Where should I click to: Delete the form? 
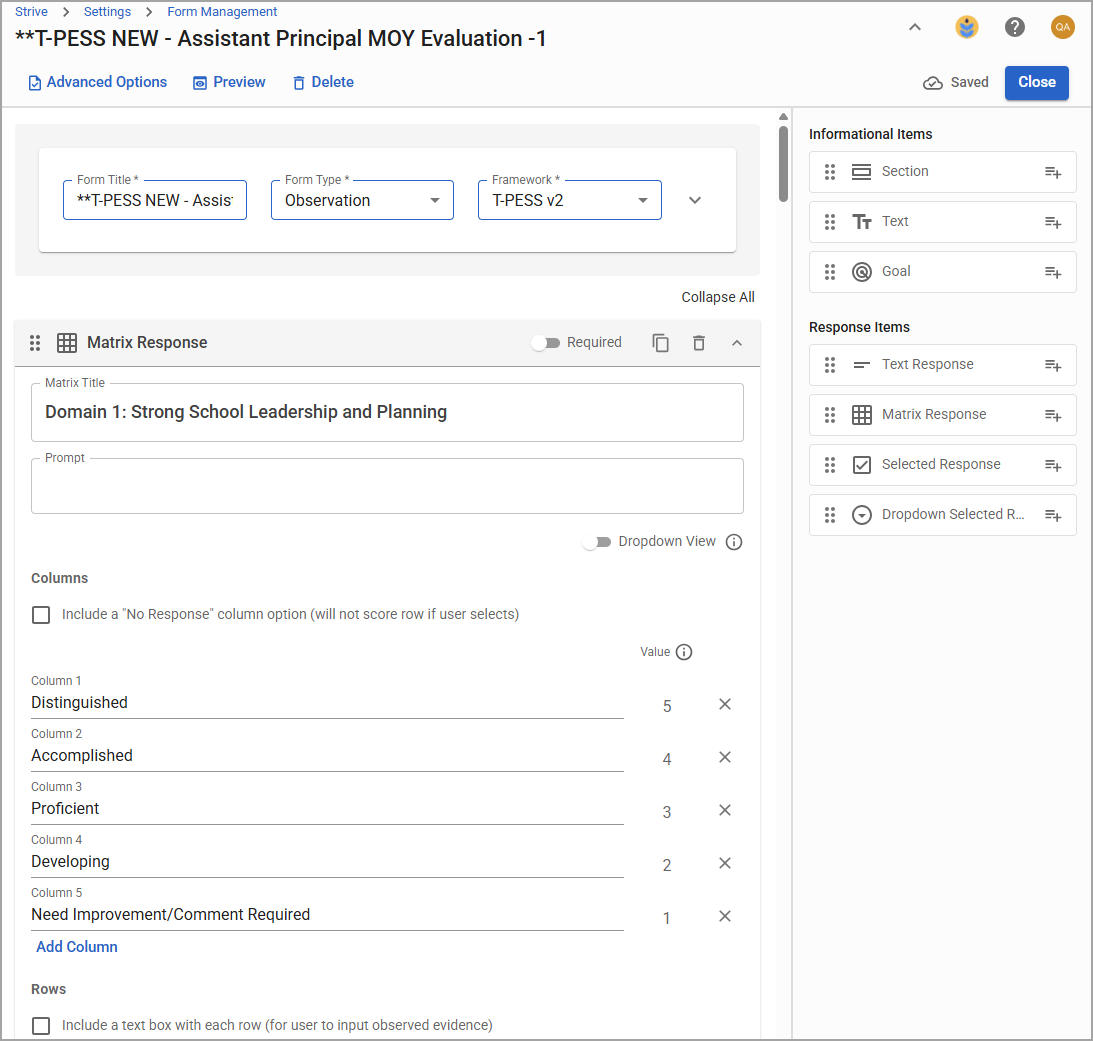point(323,82)
